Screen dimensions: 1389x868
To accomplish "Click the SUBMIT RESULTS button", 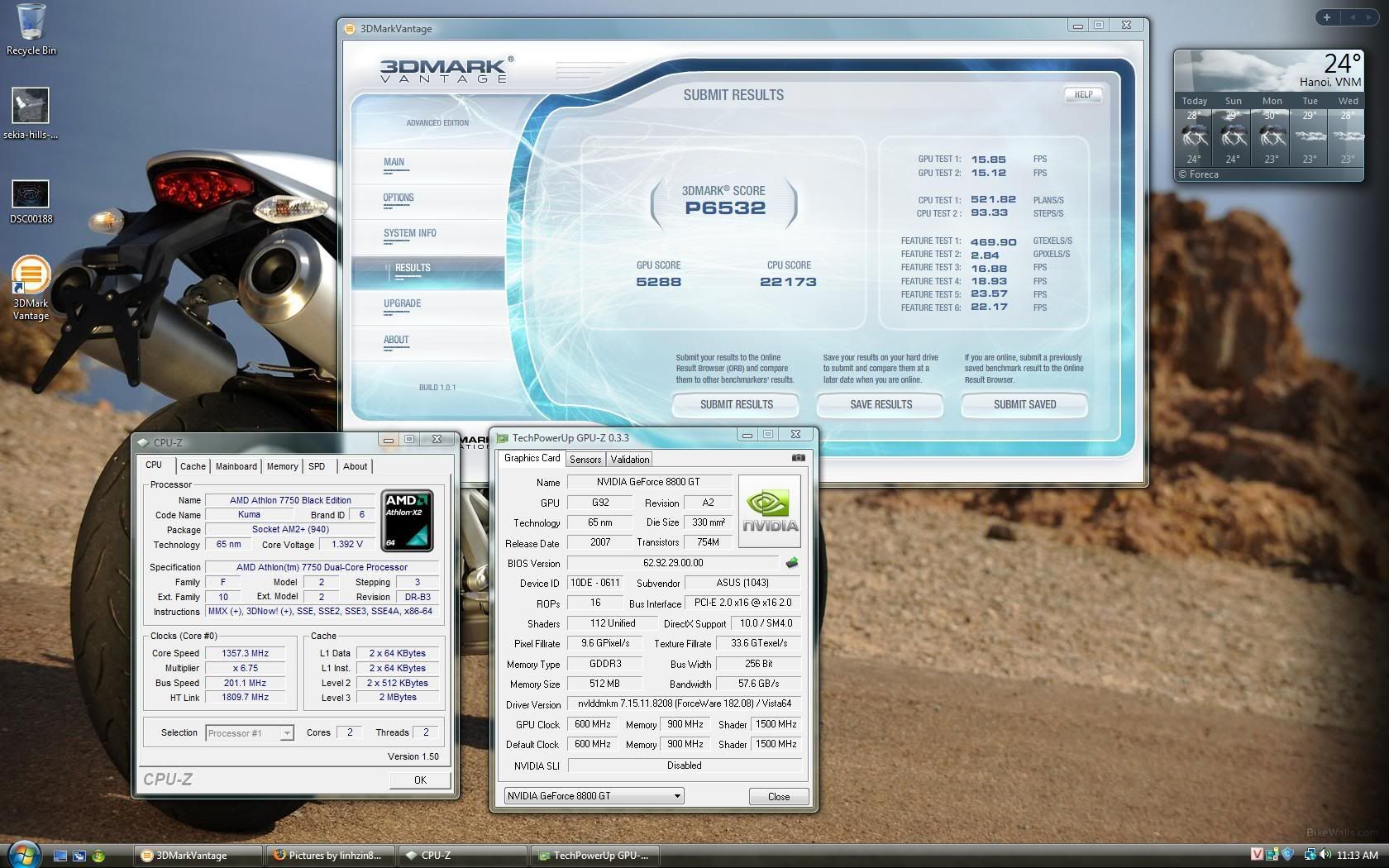I will [x=736, y=404].
